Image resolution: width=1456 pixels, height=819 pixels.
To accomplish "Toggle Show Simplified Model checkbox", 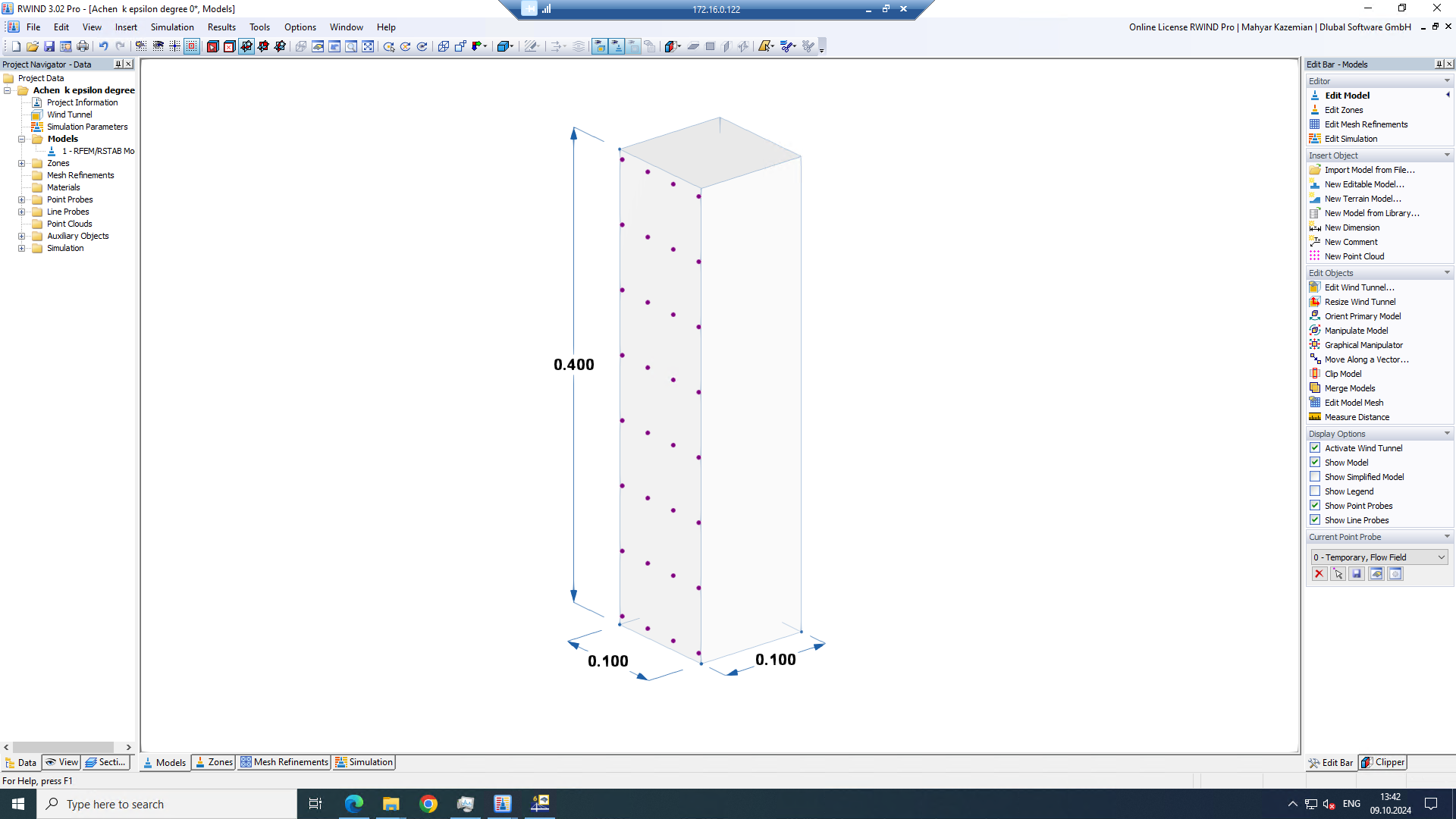I will pyautogui.click(x=1315, y=476).
